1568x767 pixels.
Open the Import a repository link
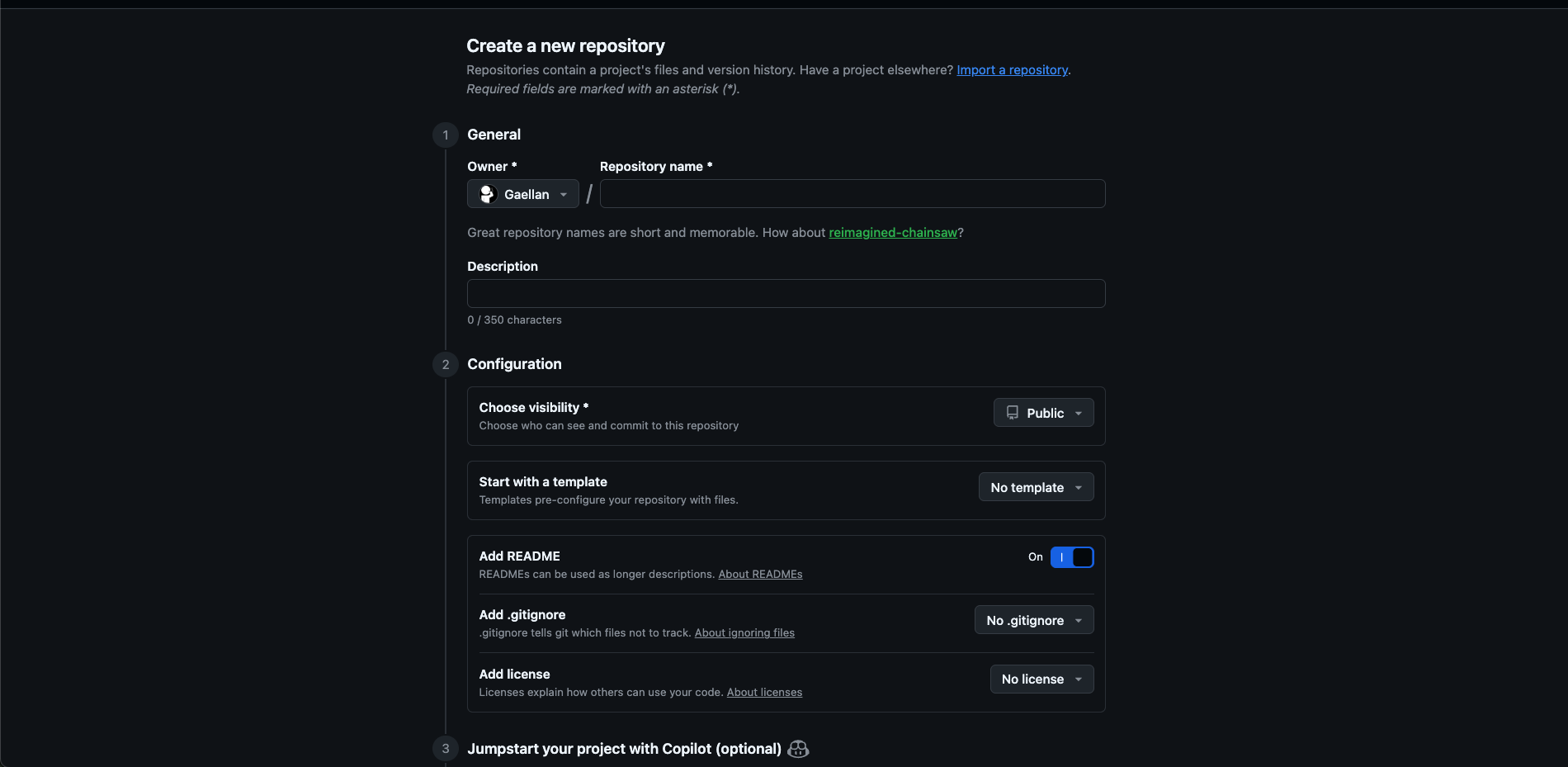(x=1012, y=70)
